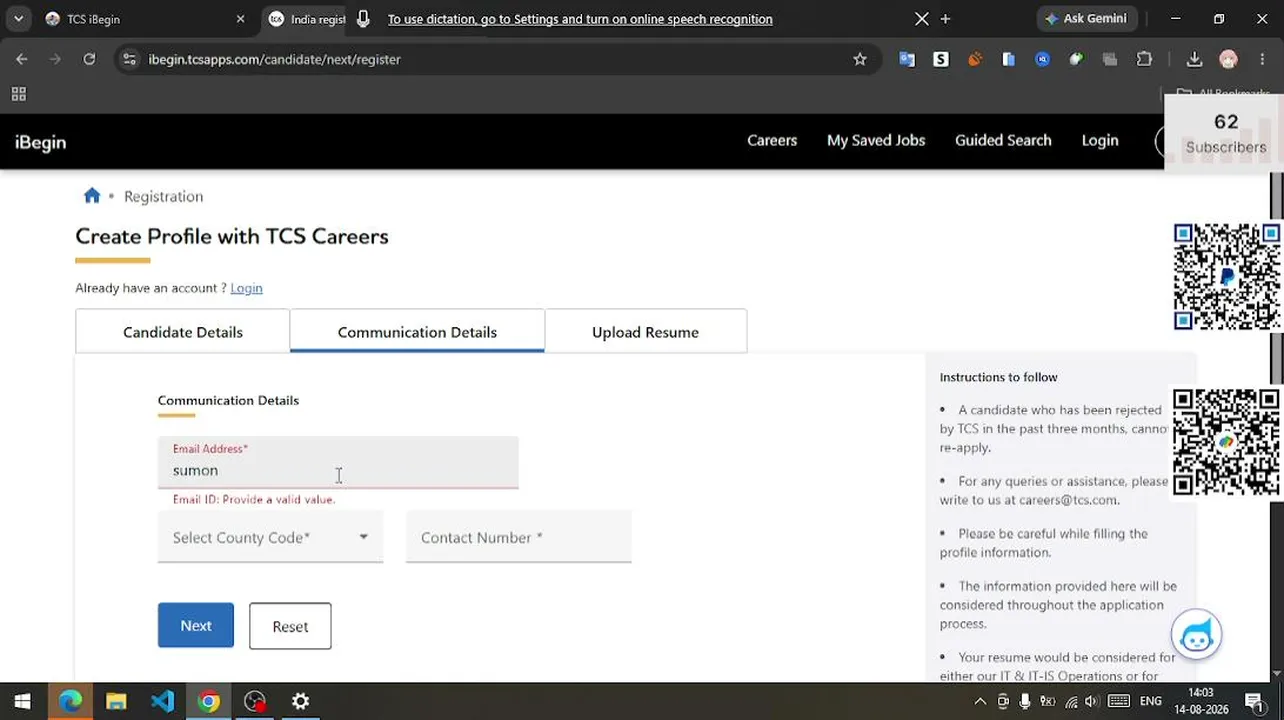
Task: Open a new browser tab
Action: (946, 19)
